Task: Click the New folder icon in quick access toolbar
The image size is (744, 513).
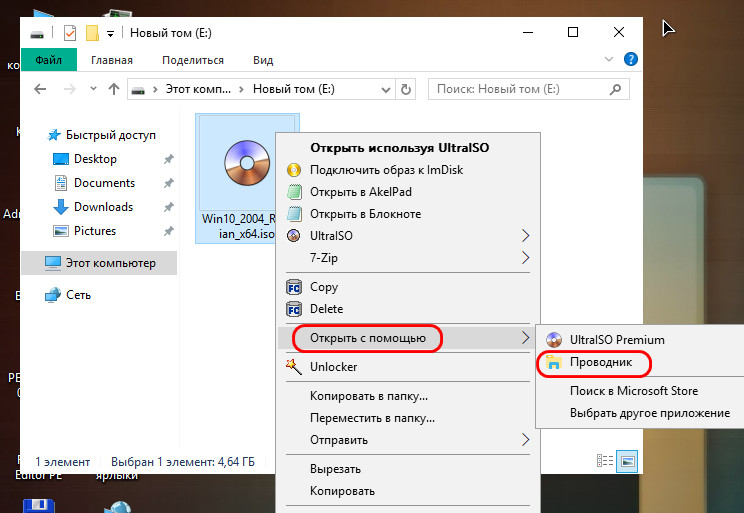Action: pyautogui.click(x=92, y=33)
